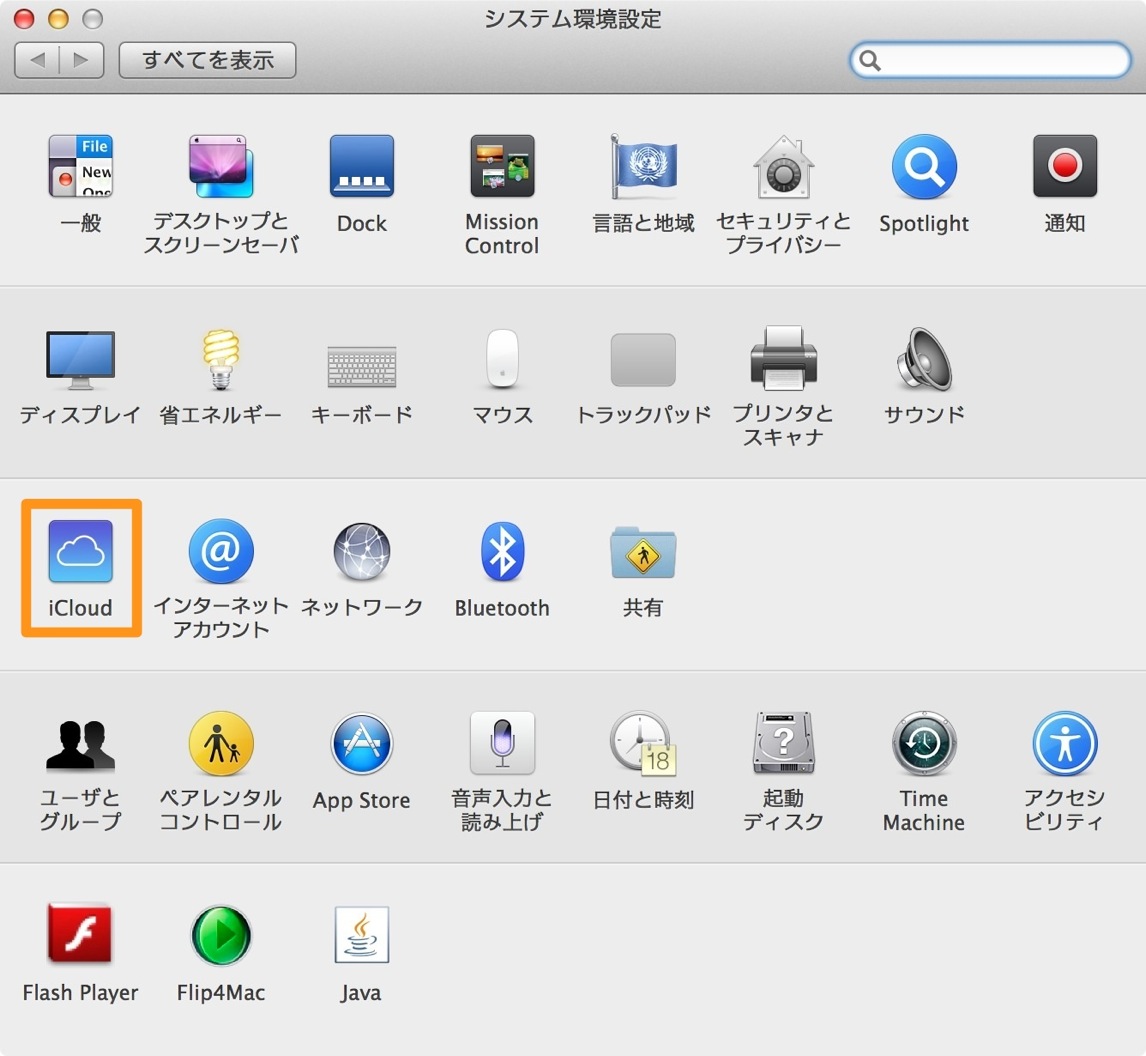Open Flip4Mac preferences pane
The width and height of the screenshot is (1146, 1056).
coord(221,935)
